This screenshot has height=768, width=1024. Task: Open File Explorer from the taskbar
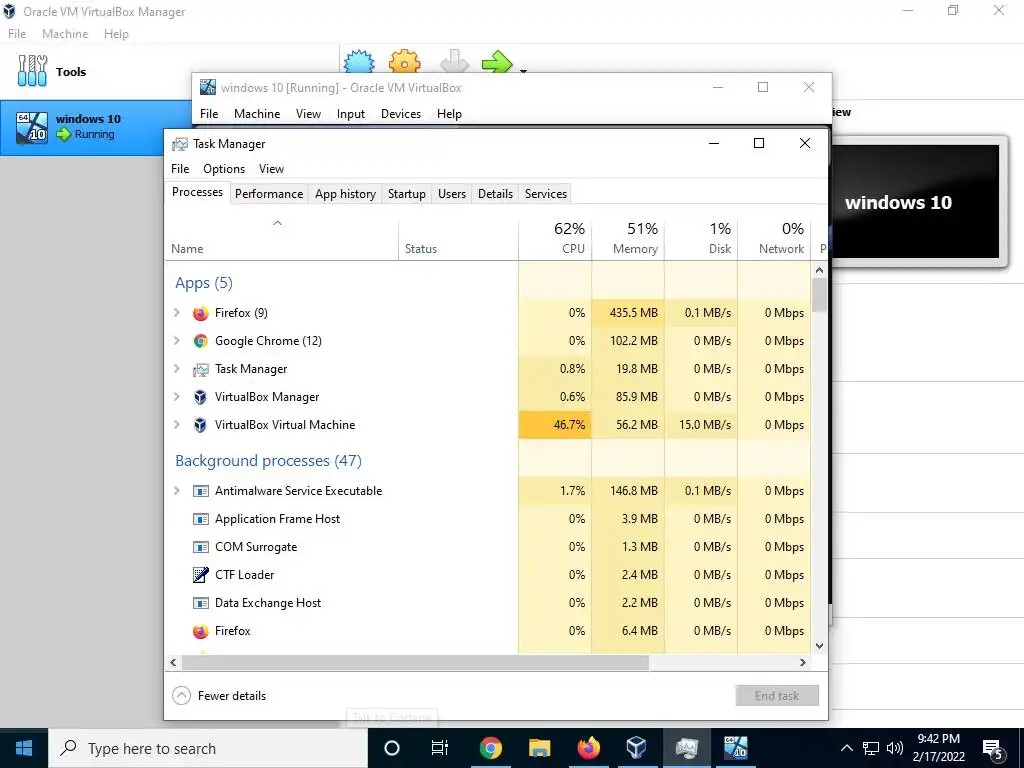pos(539,748)
